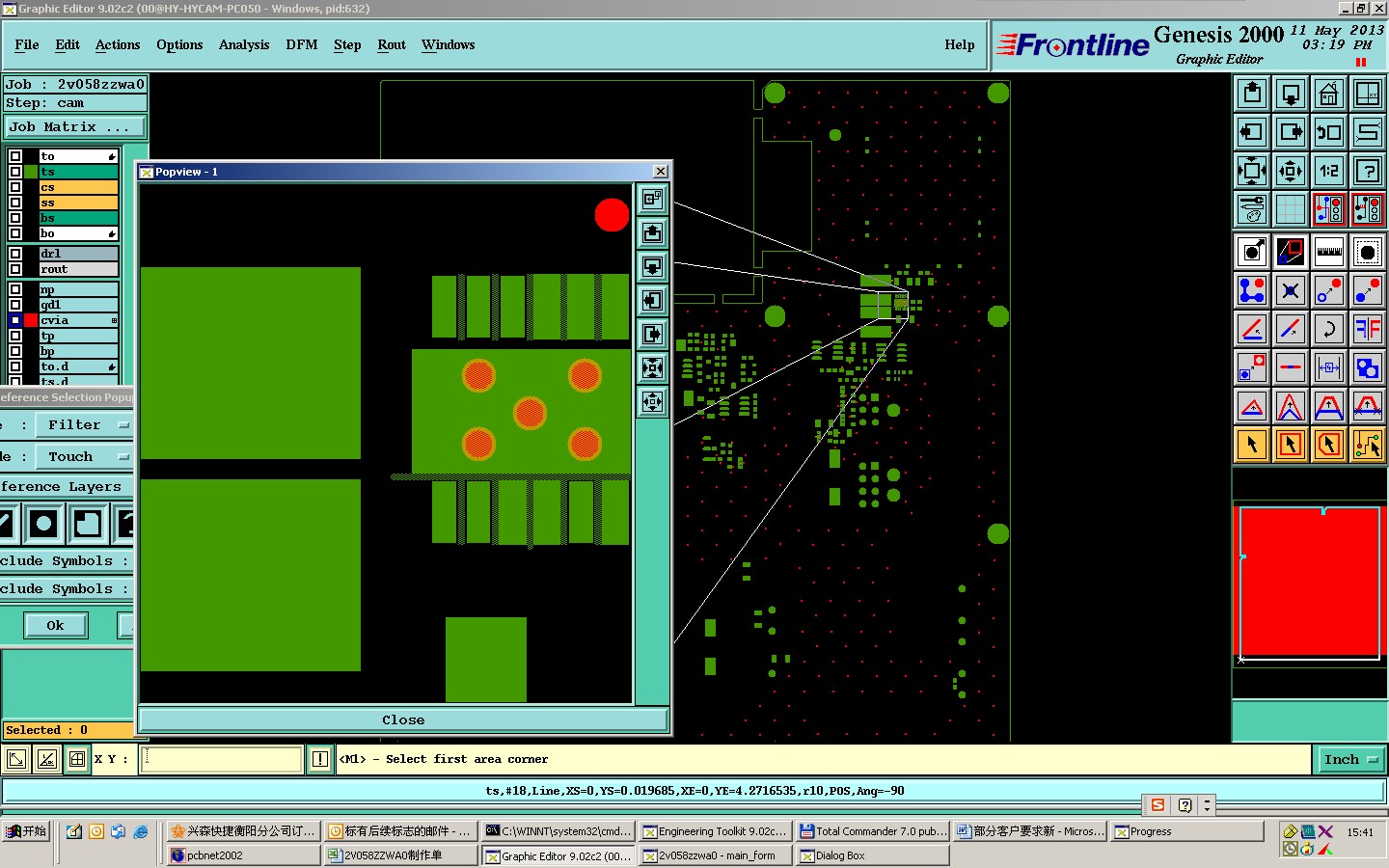Open the Touch mode dropdown
Image resolution: width=1389 pixels, height=868 pixels.
tap(84, 456)
